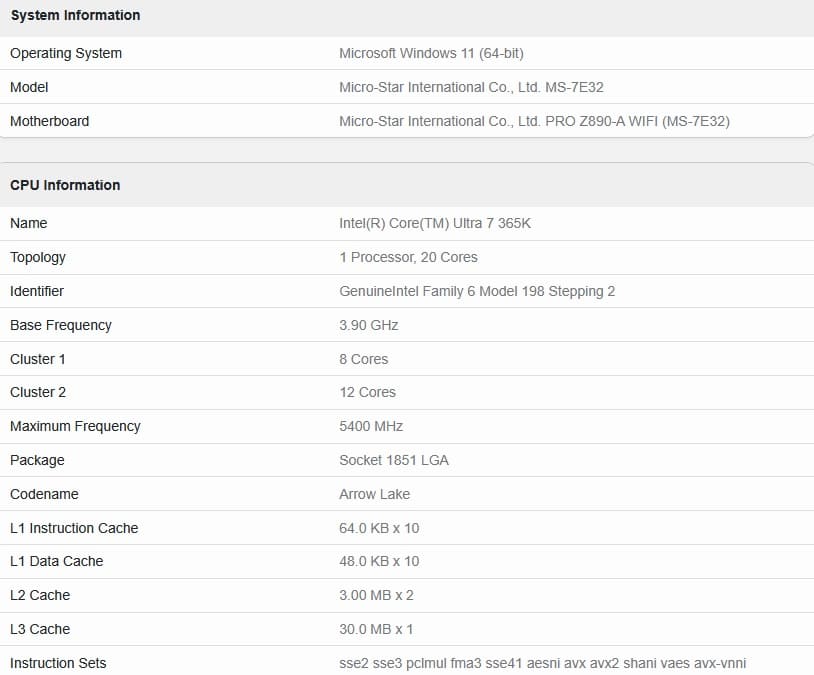Click the 5400 MHz value

[x=371, y=427]
